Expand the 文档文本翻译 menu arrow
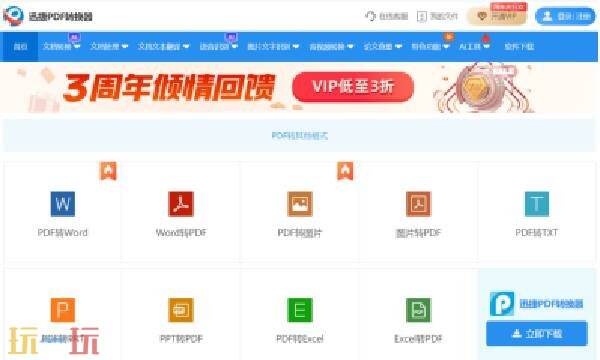This screenshot has width=600, height=360. click(186, 46)
